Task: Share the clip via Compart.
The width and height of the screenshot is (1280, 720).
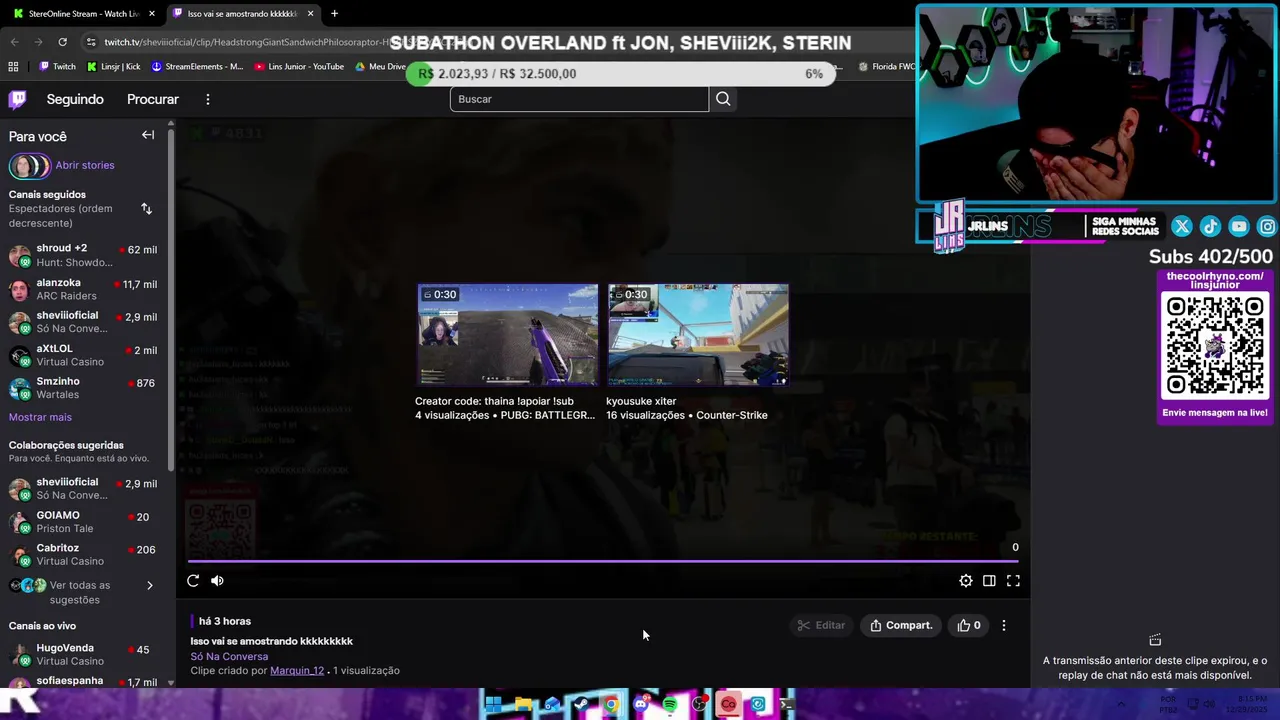Action: point(901,625)
